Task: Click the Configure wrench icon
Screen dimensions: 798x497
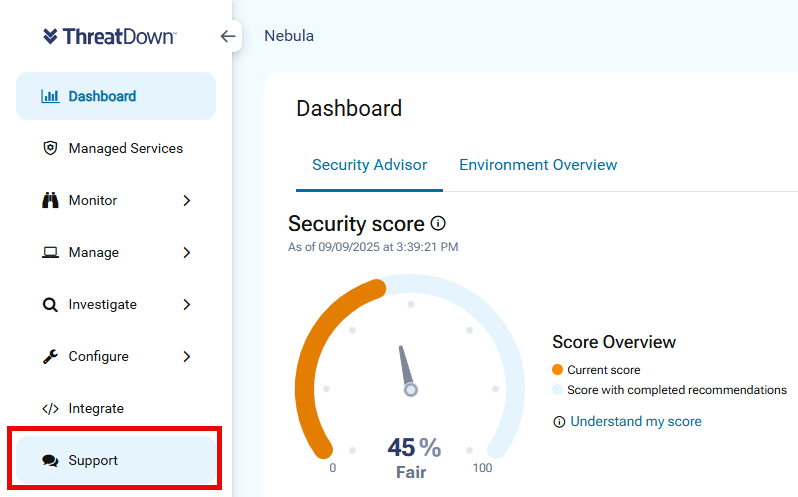Action: (x=50, y=357)
